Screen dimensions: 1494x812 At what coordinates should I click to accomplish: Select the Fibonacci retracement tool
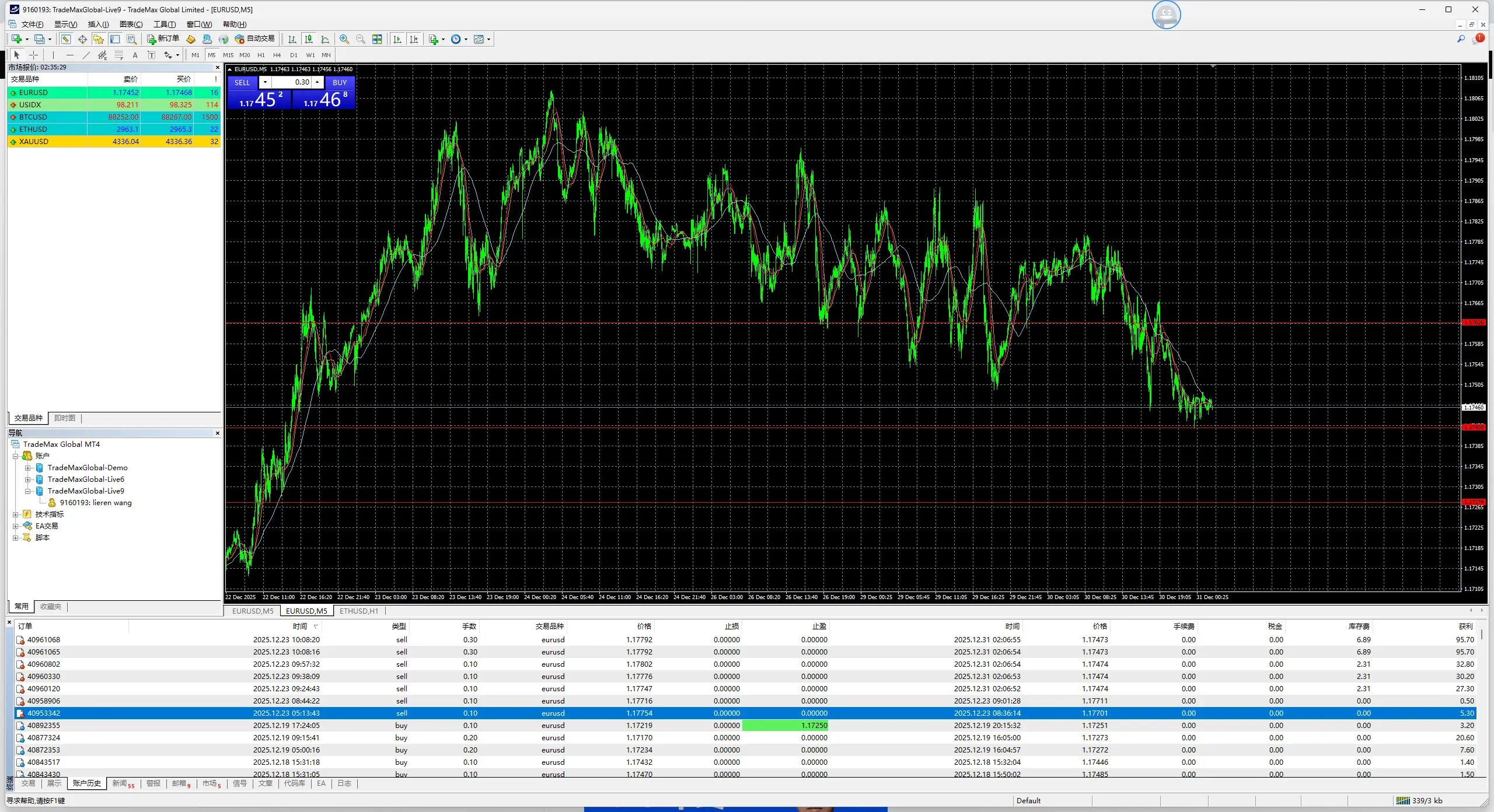(x=118, y=55)
